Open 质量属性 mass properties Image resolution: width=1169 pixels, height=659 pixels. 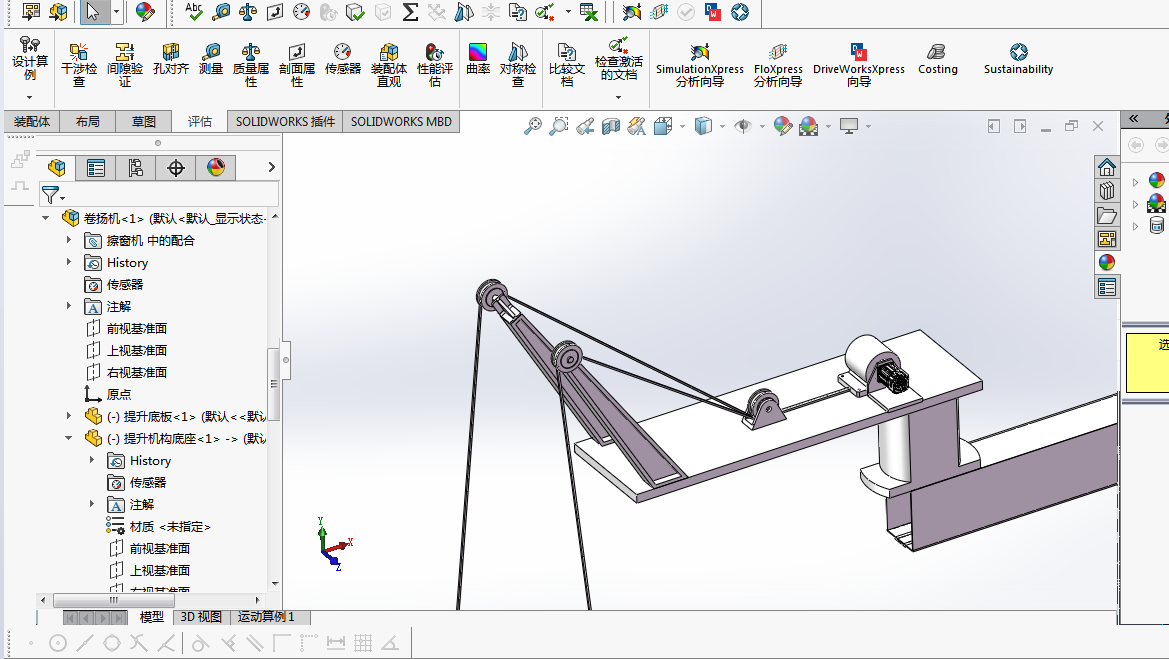250,65
